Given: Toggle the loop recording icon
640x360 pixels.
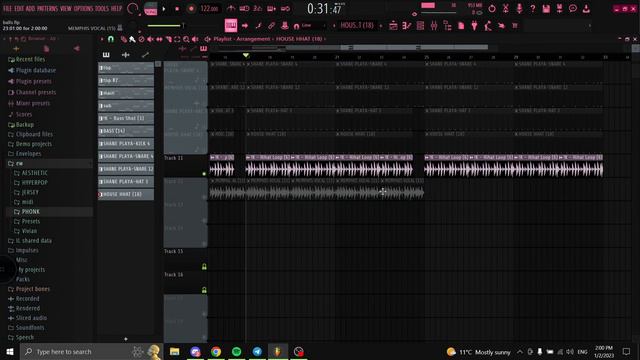Looking at the screenshot, I should [285, 9].
